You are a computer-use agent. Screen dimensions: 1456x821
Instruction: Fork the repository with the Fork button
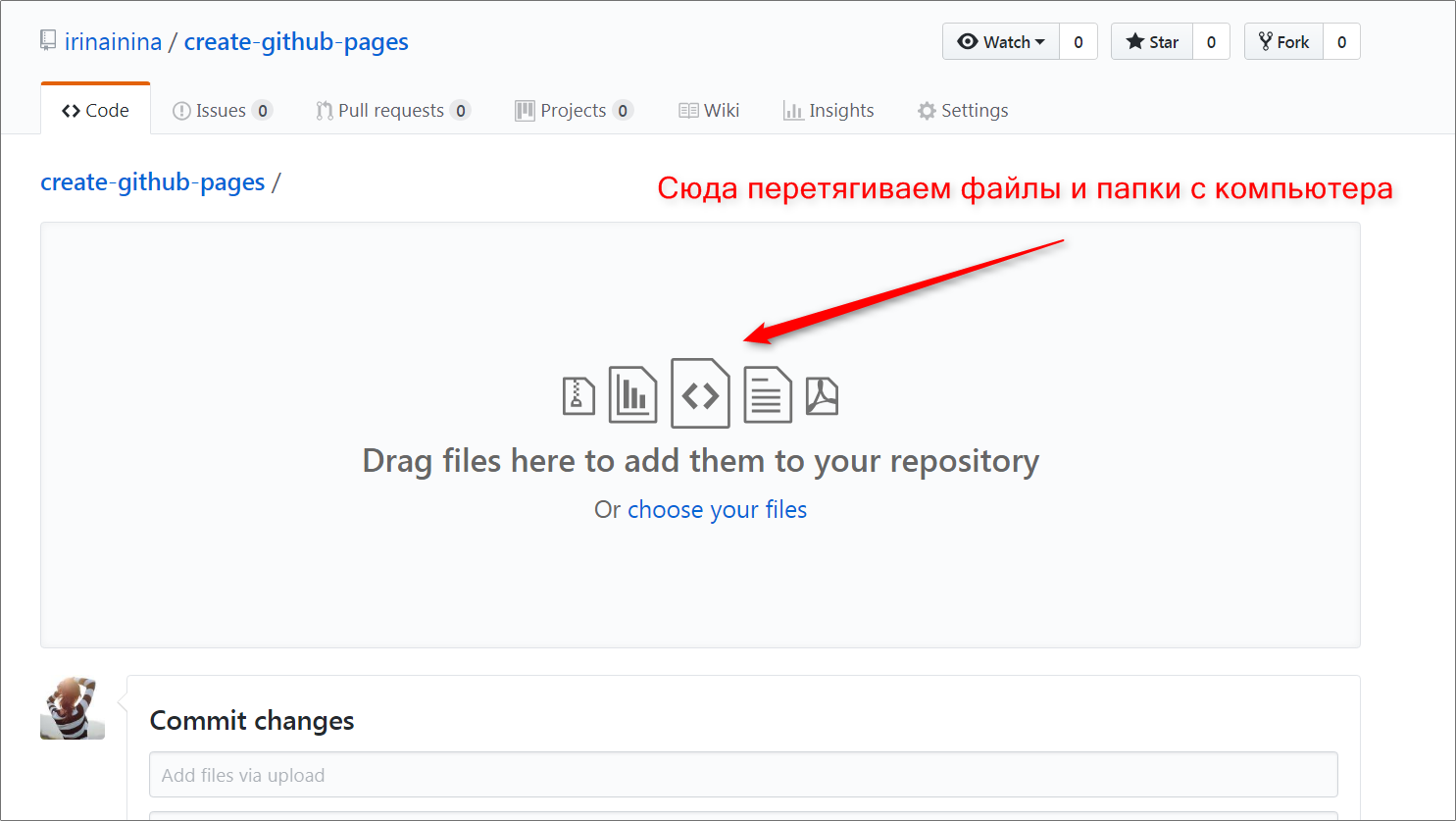1284,41
